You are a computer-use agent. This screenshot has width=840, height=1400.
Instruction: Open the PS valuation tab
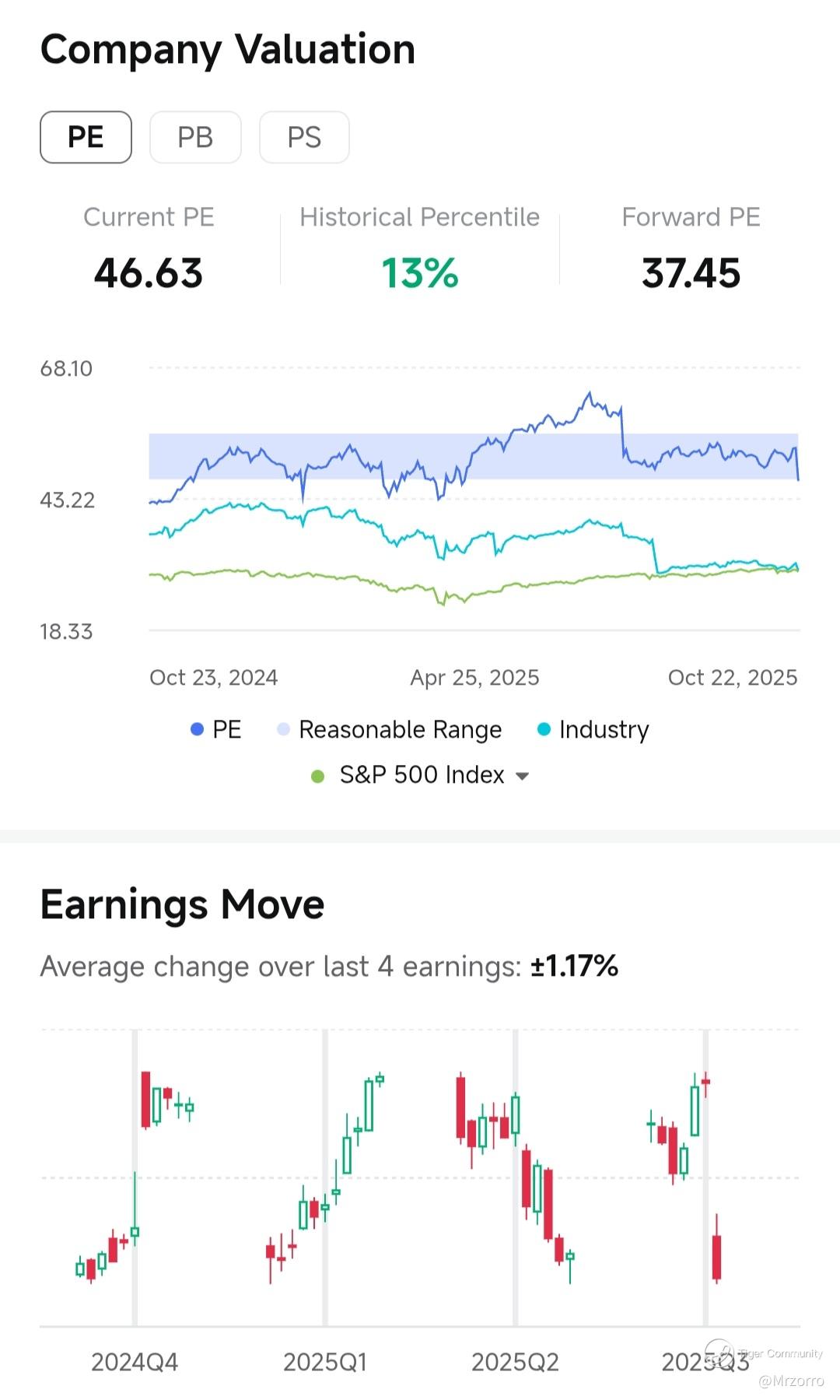click(x=304, y=138)
